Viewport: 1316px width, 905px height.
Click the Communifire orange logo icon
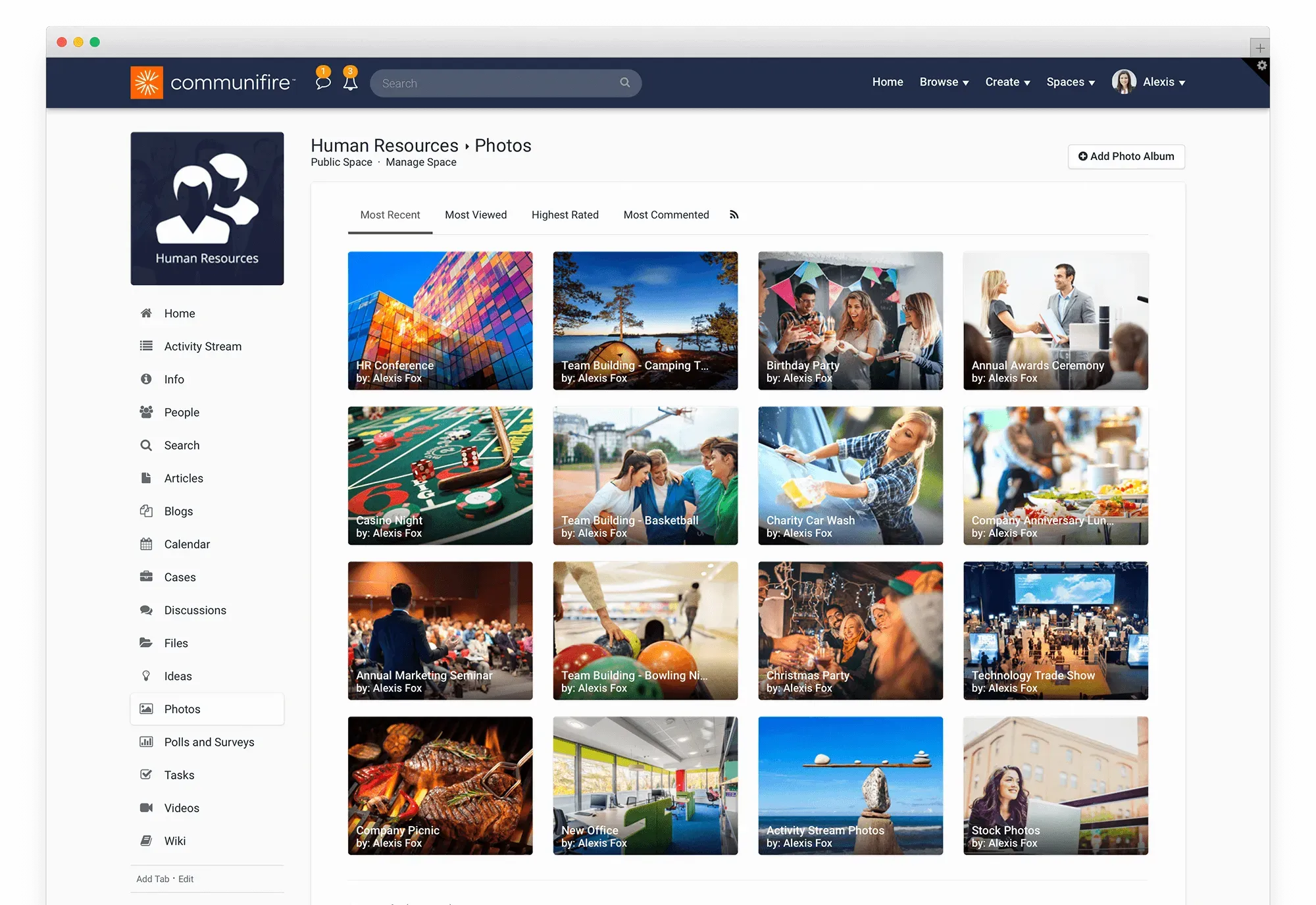coord(147,82)
